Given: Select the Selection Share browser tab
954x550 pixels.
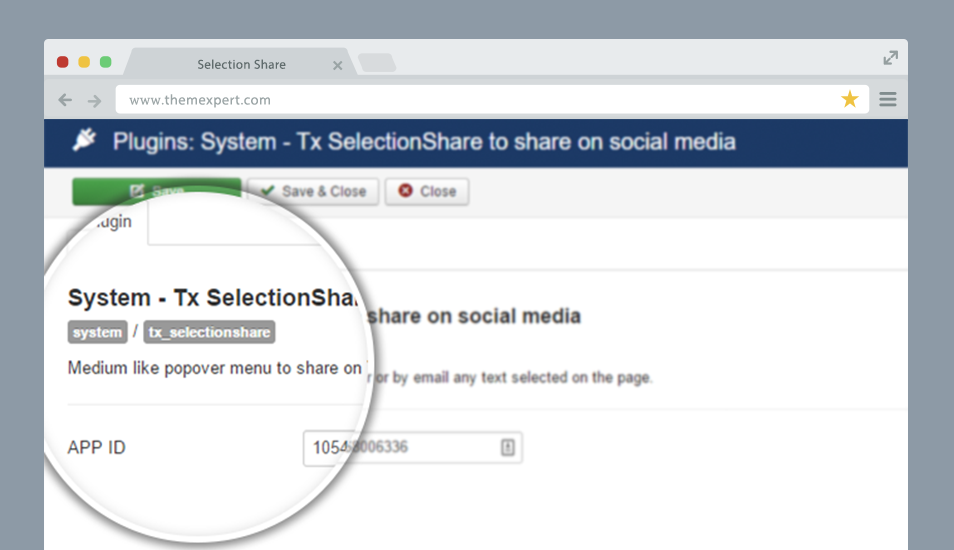Looking at the screenshot, I should [241, 64].
